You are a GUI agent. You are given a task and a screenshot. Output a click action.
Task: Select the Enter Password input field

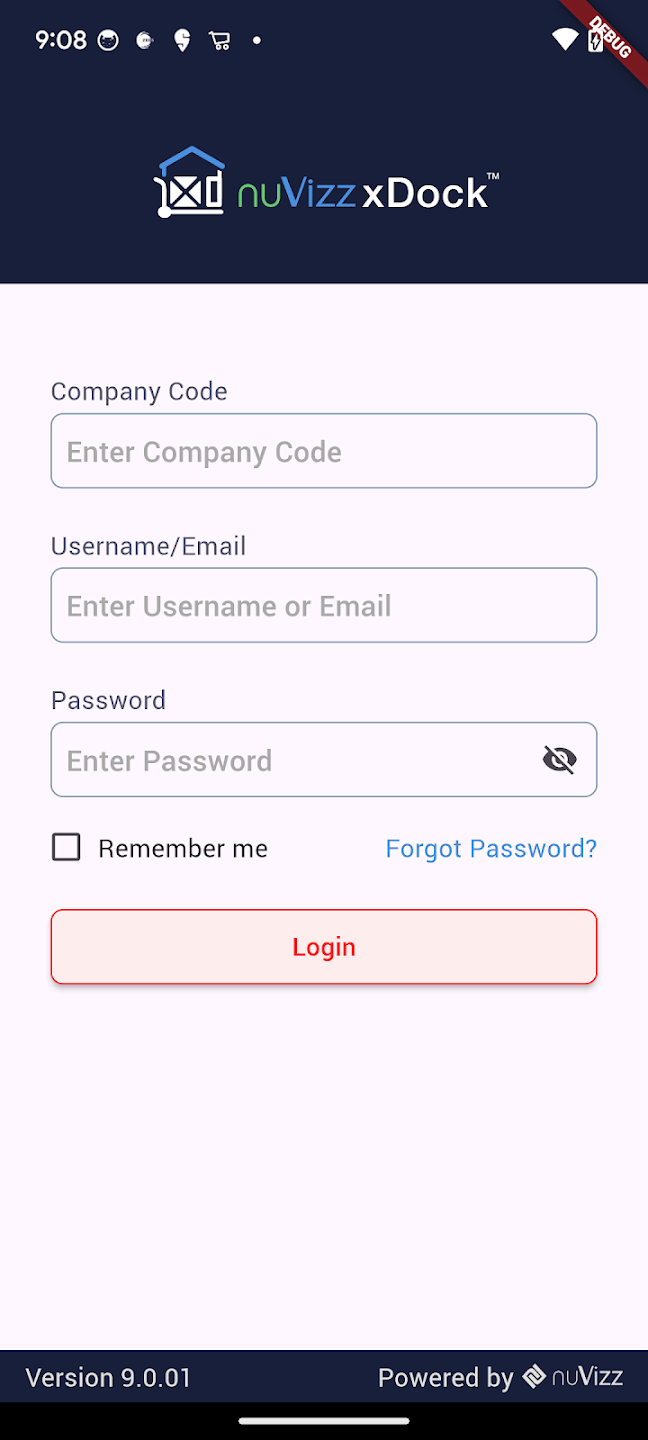pyautogui.click(x=290, y=760)
